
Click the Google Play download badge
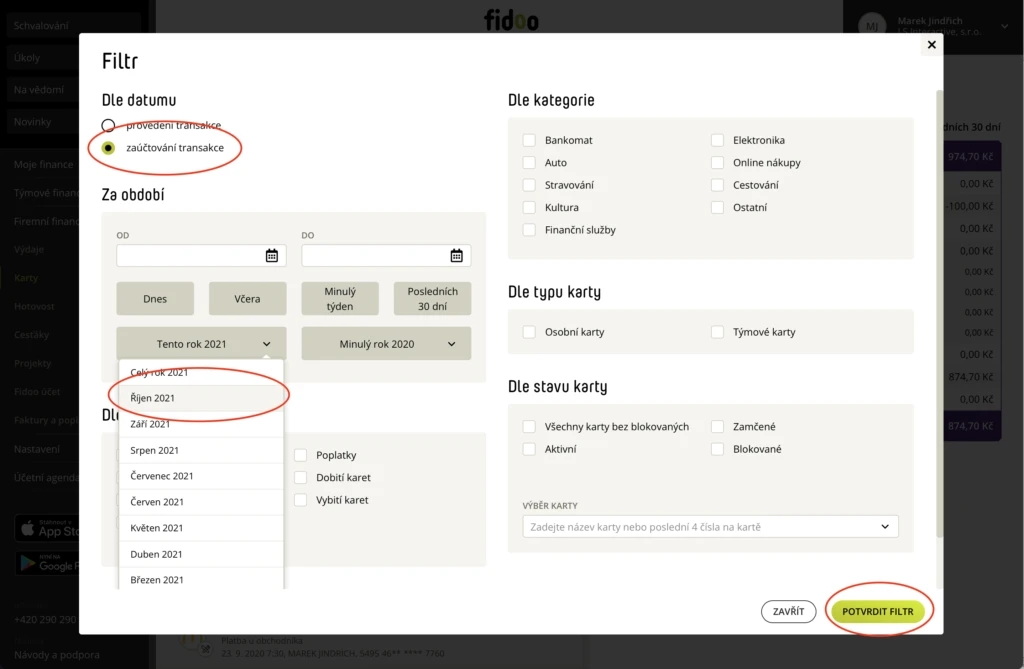[x=47, y=563]
